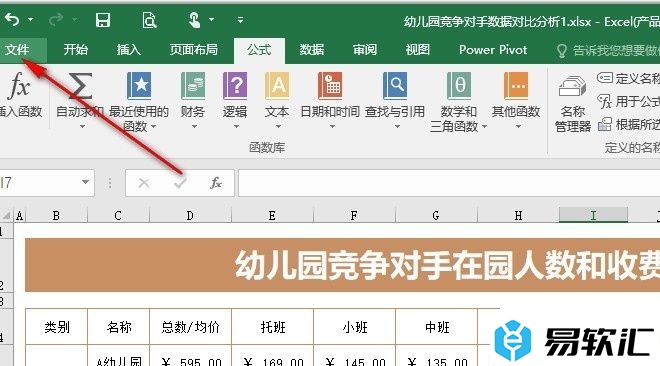Click the Select All corner triangle
This screenshot has height=366, width=660.
point(6,216)
